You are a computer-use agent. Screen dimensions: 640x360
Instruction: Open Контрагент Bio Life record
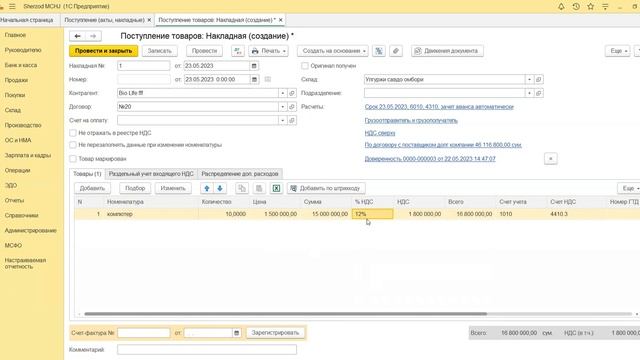[x=292, y=93]
